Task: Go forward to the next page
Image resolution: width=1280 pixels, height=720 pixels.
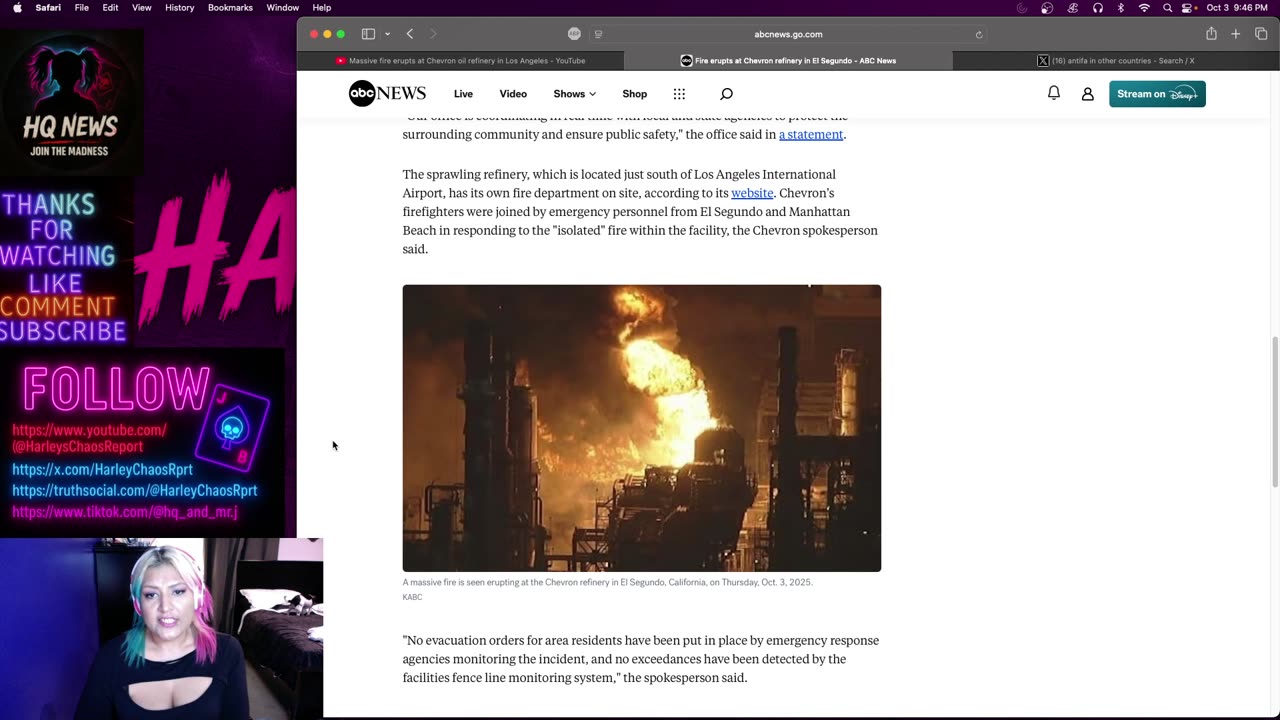Action: tap(433, 34)
